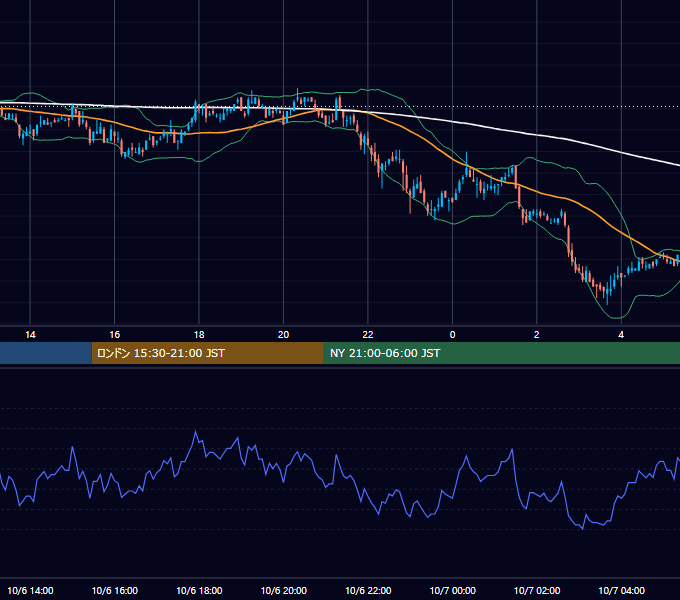Click the 20 hour axis label

pyautogui.click(x=283, y=335)
